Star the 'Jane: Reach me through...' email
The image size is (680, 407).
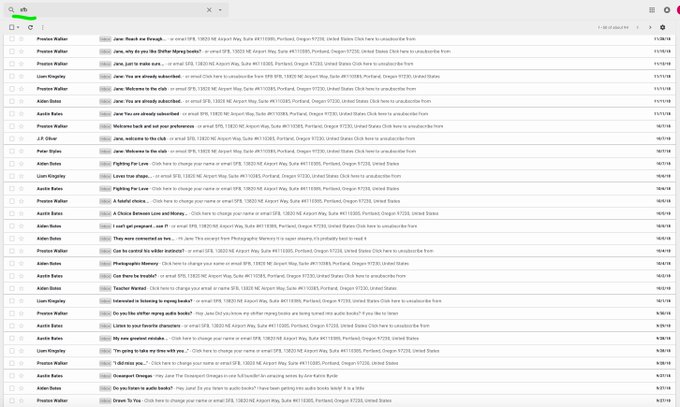tap(21, 39)
